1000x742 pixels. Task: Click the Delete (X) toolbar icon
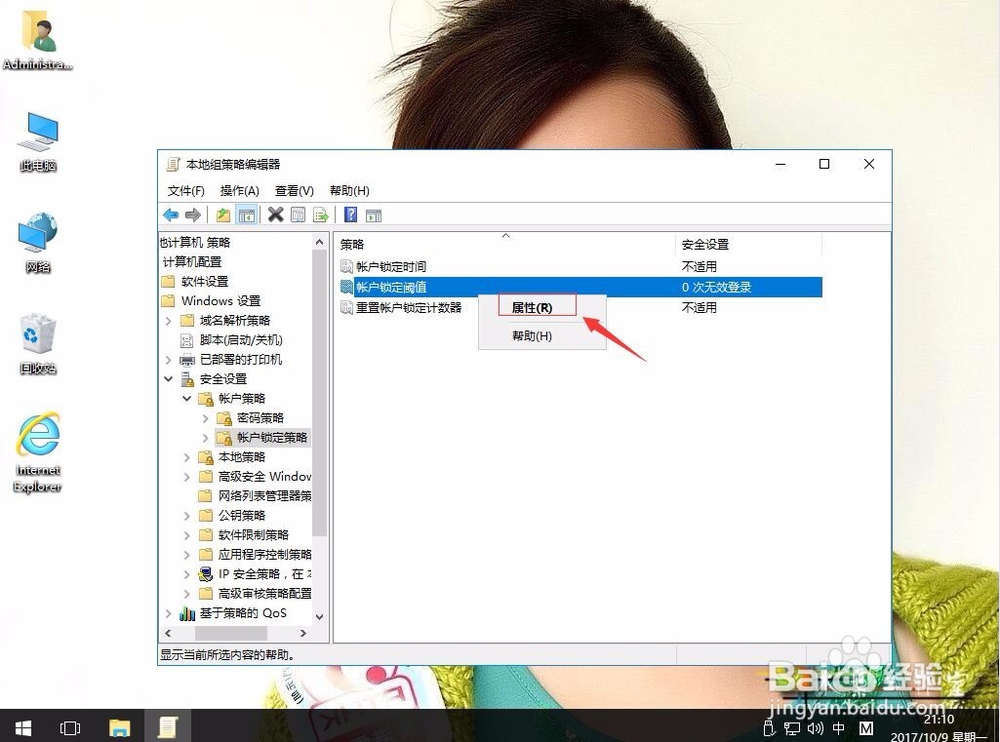pos(273,214)
